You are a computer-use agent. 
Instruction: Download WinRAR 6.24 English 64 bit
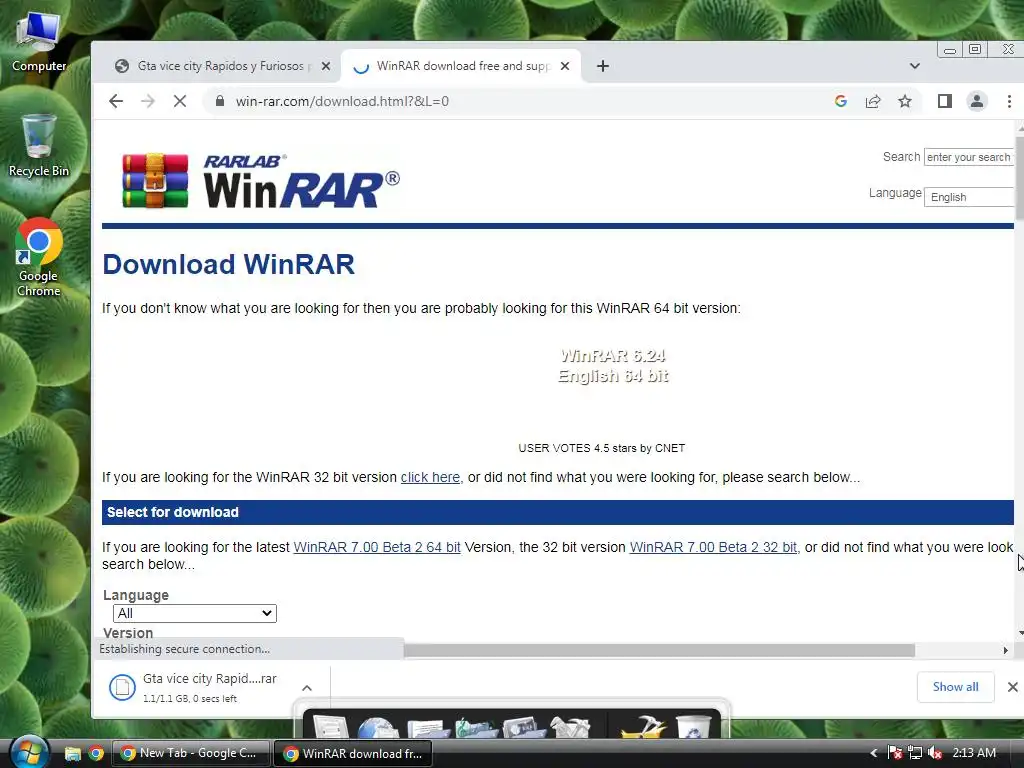(613, 366)
